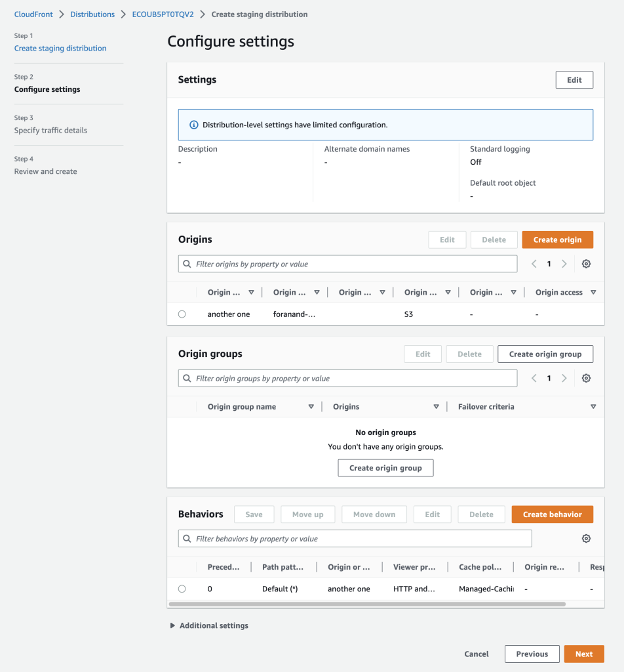Click Create origin group header button
The height and width of the screenshot is (672, 624).
[545, 354]
